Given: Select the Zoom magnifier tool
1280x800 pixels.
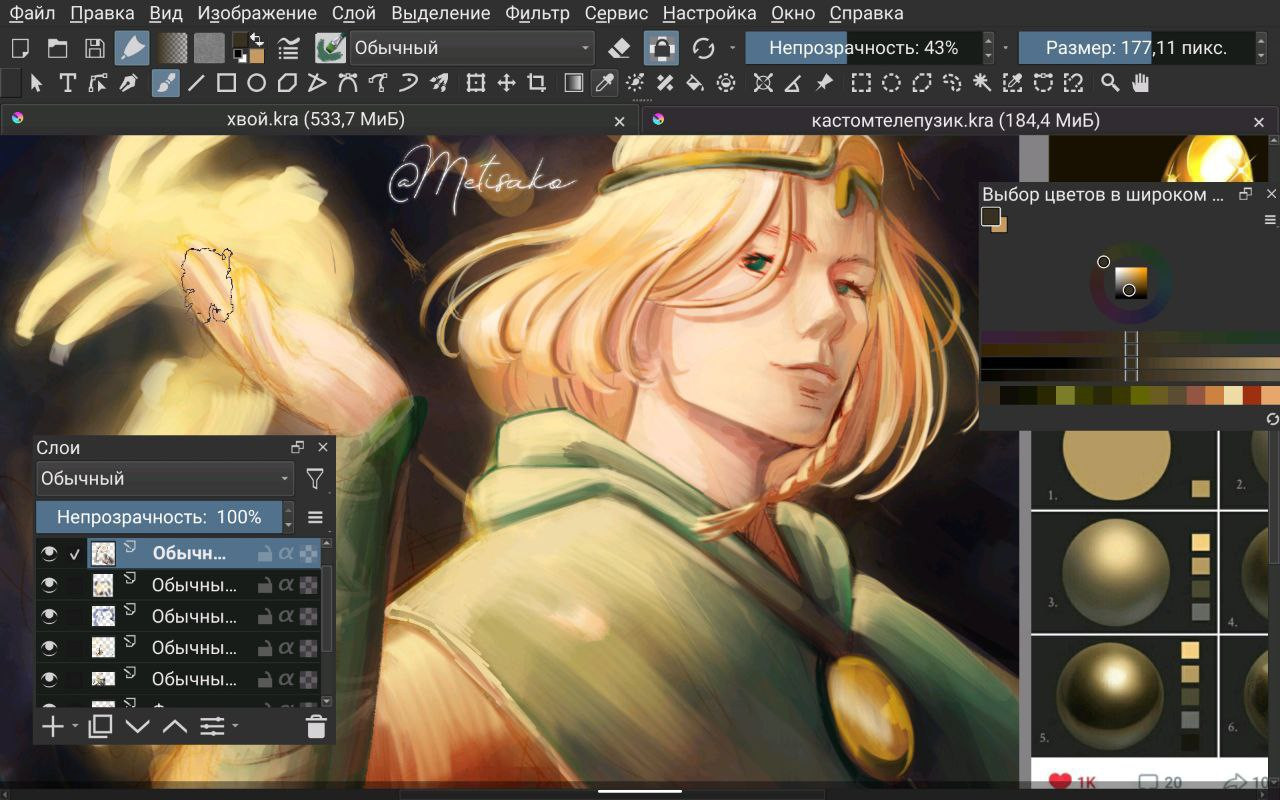Looking at the screenshot, I should pos(1110,83).
